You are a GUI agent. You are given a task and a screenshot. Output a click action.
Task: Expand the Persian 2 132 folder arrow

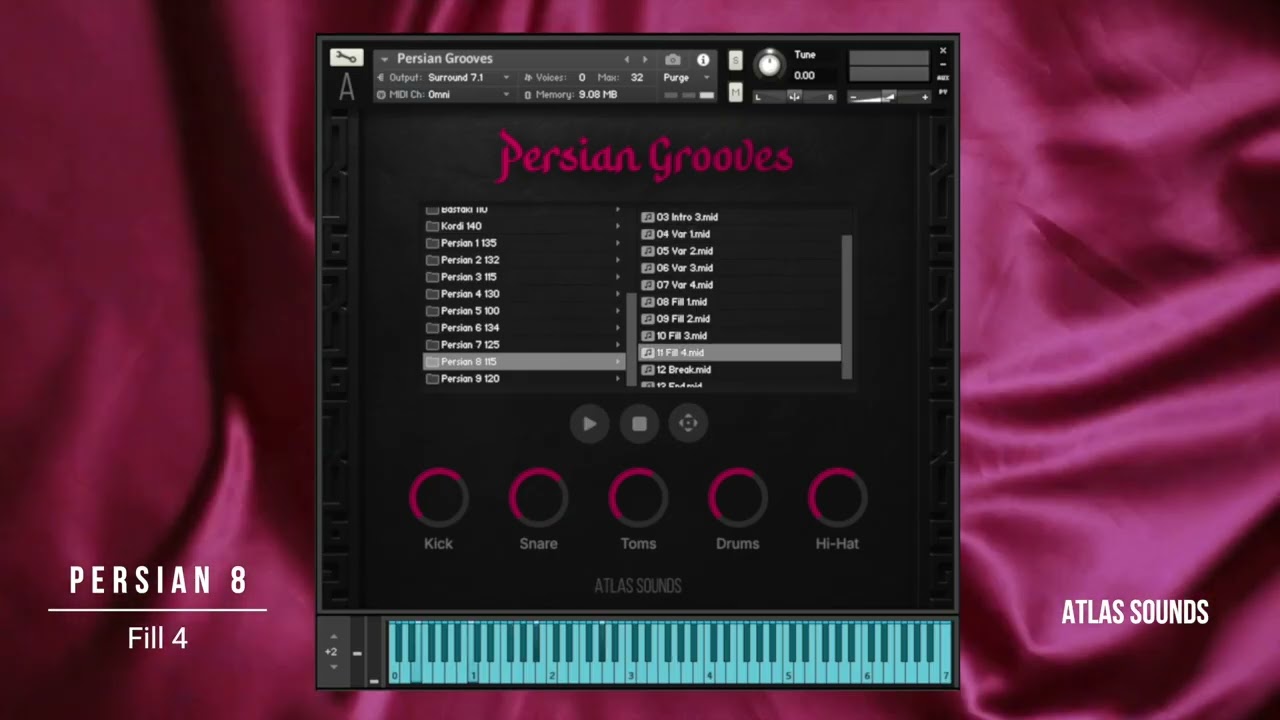point(617,260)
